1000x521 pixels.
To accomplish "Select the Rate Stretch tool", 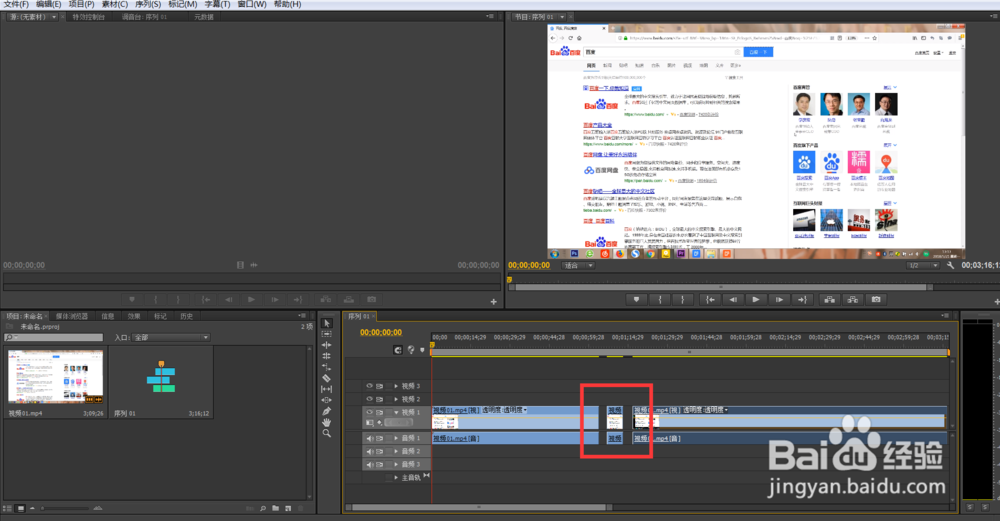I will 327,367.
